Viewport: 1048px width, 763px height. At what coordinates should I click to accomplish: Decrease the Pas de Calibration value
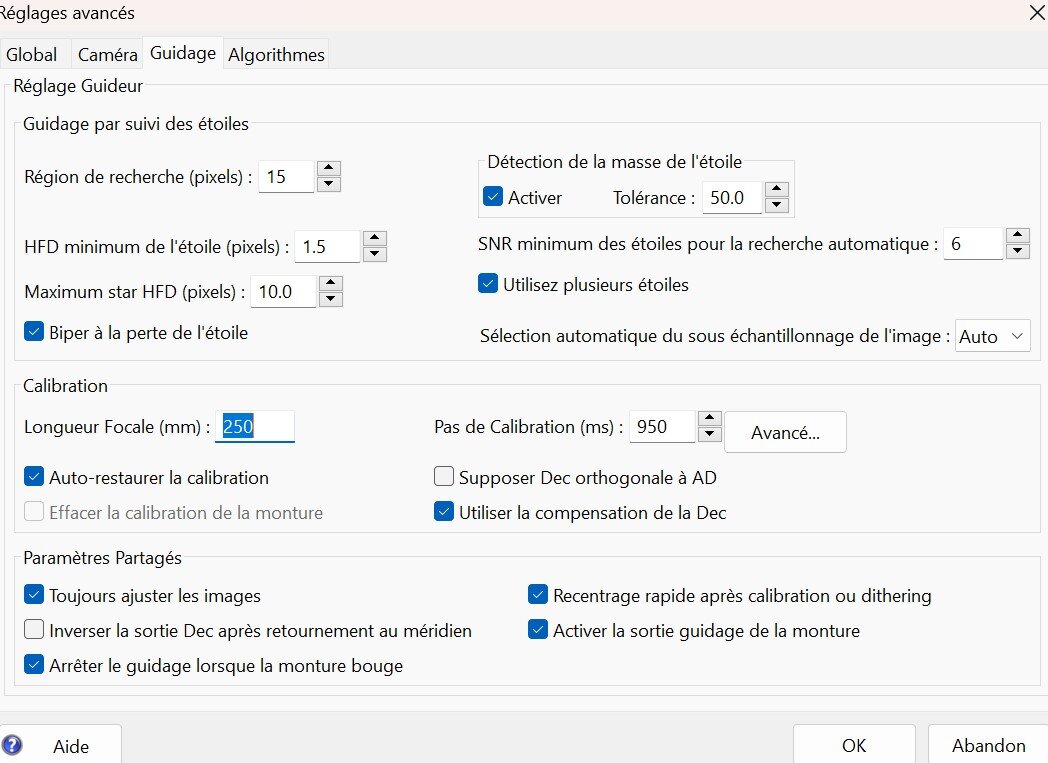coord(709,434)
